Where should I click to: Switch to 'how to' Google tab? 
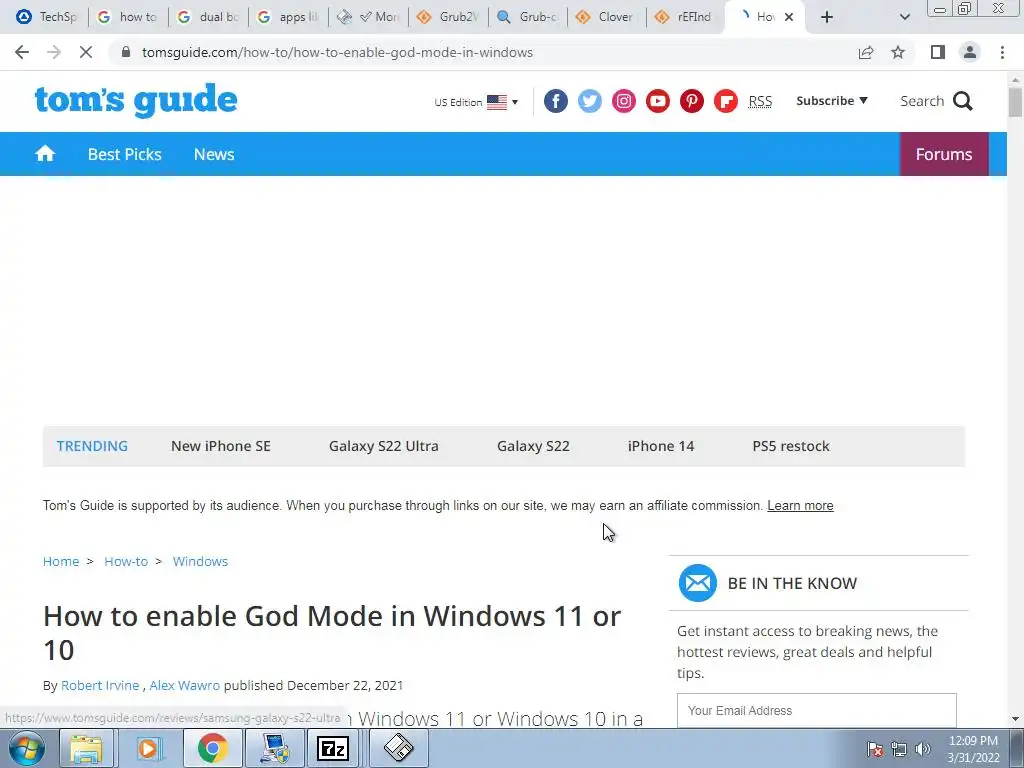point(128,17)
